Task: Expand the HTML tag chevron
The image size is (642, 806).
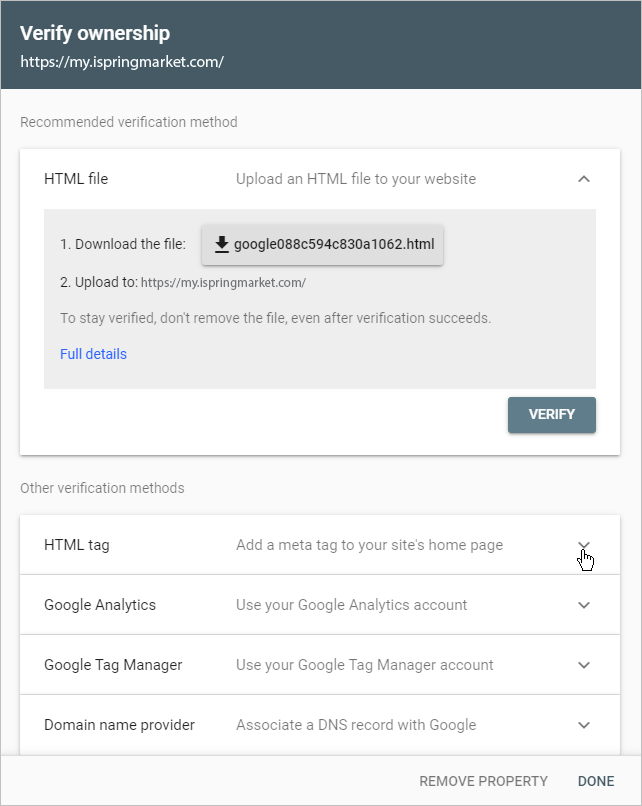Action: point(583,545)
